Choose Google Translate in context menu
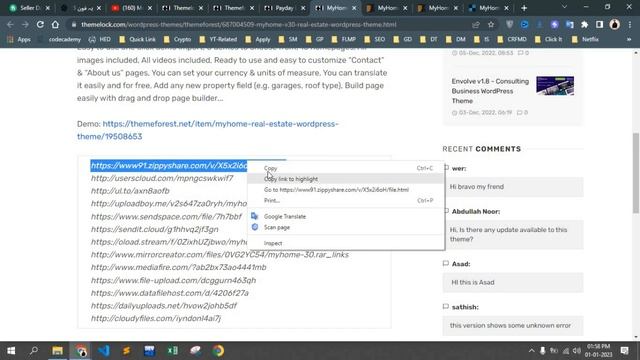The image size is (640, 360). click(346, 216)
